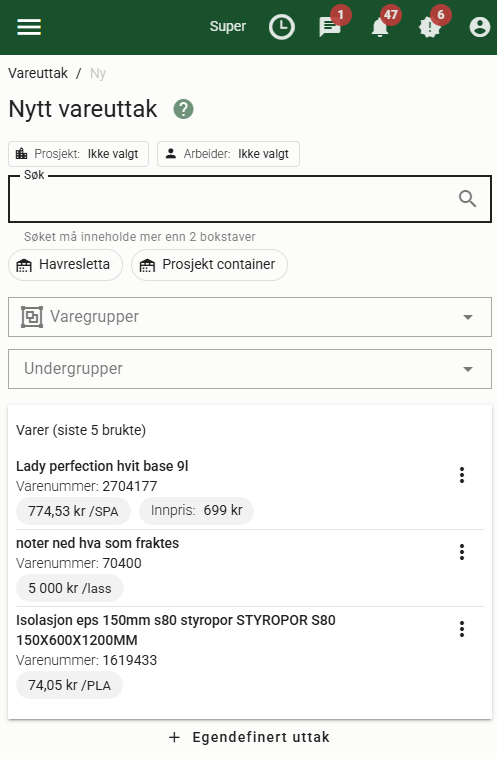497x759 pixels.
Task: Open the hamburger navigation menu
Action: (x=29, y=27)
